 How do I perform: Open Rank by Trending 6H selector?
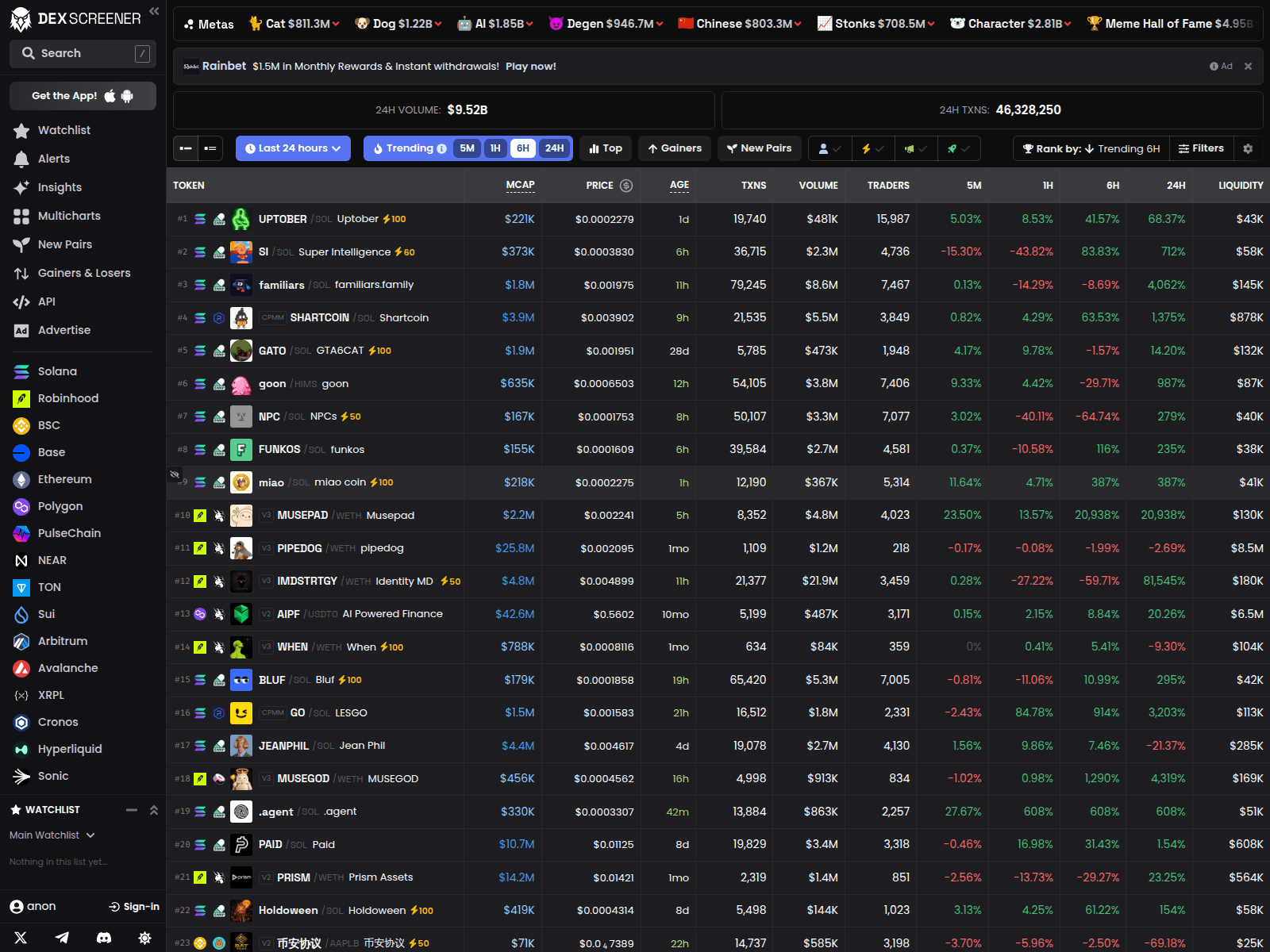pyautogui.click(x=1091, y=148)
